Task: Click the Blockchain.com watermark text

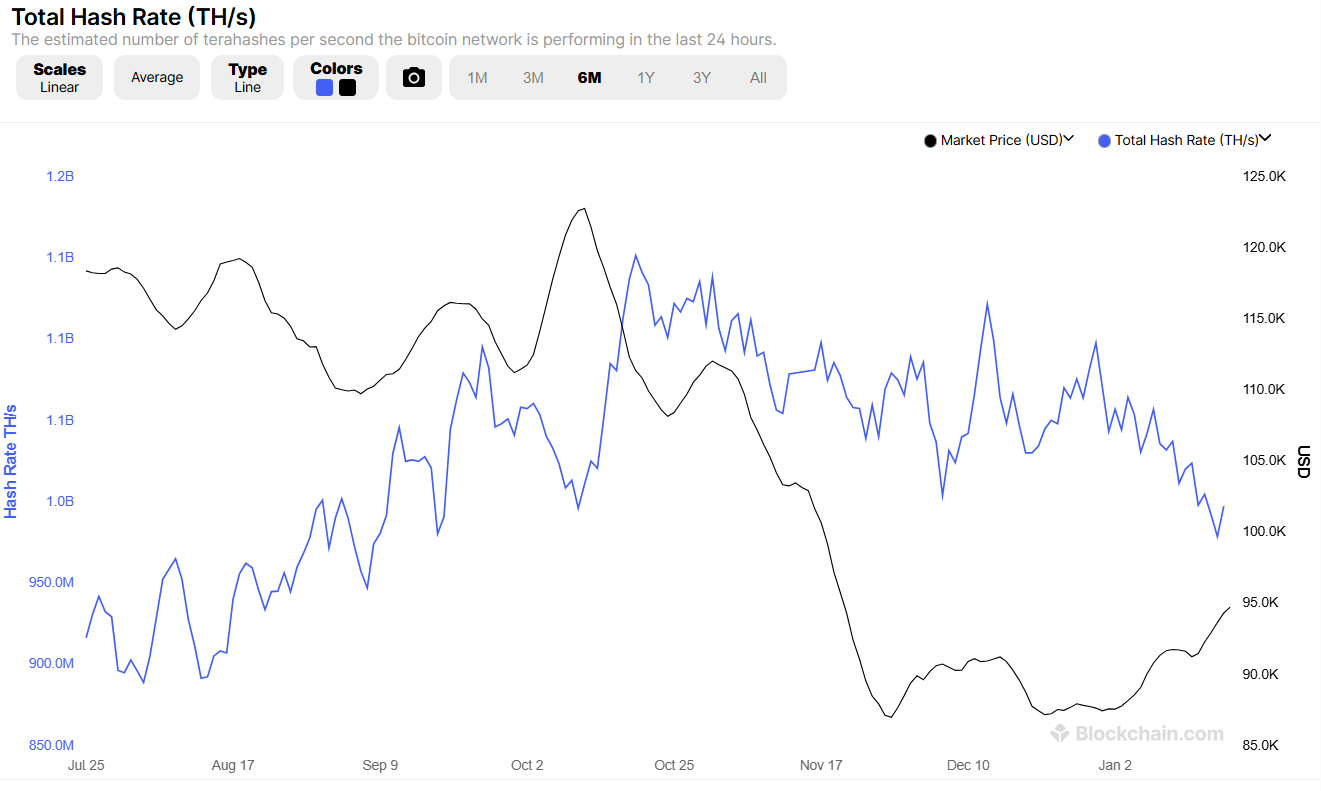Action: coord(1149,734)
